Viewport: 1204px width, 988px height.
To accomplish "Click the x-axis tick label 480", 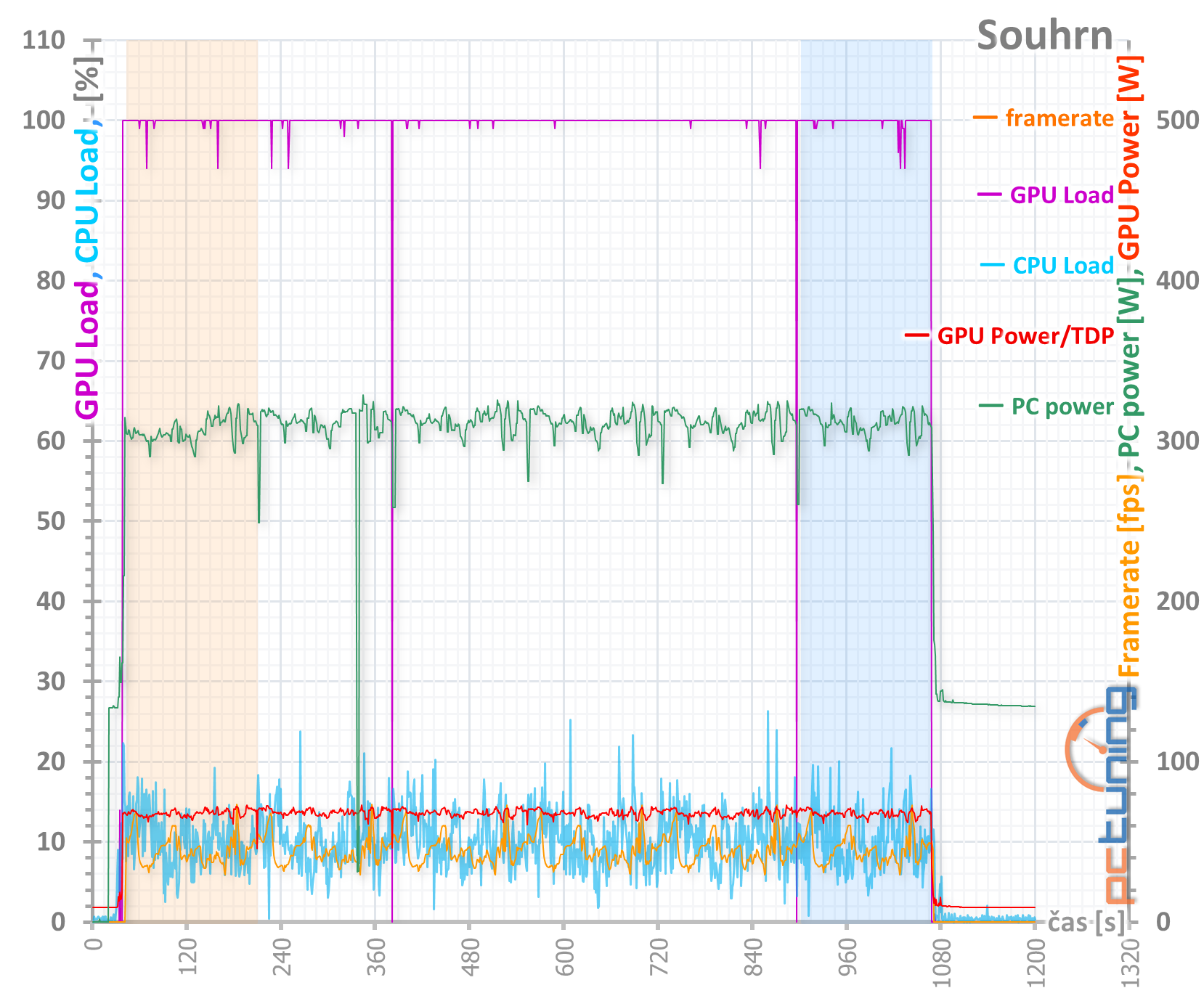I will tap(471, 958).
